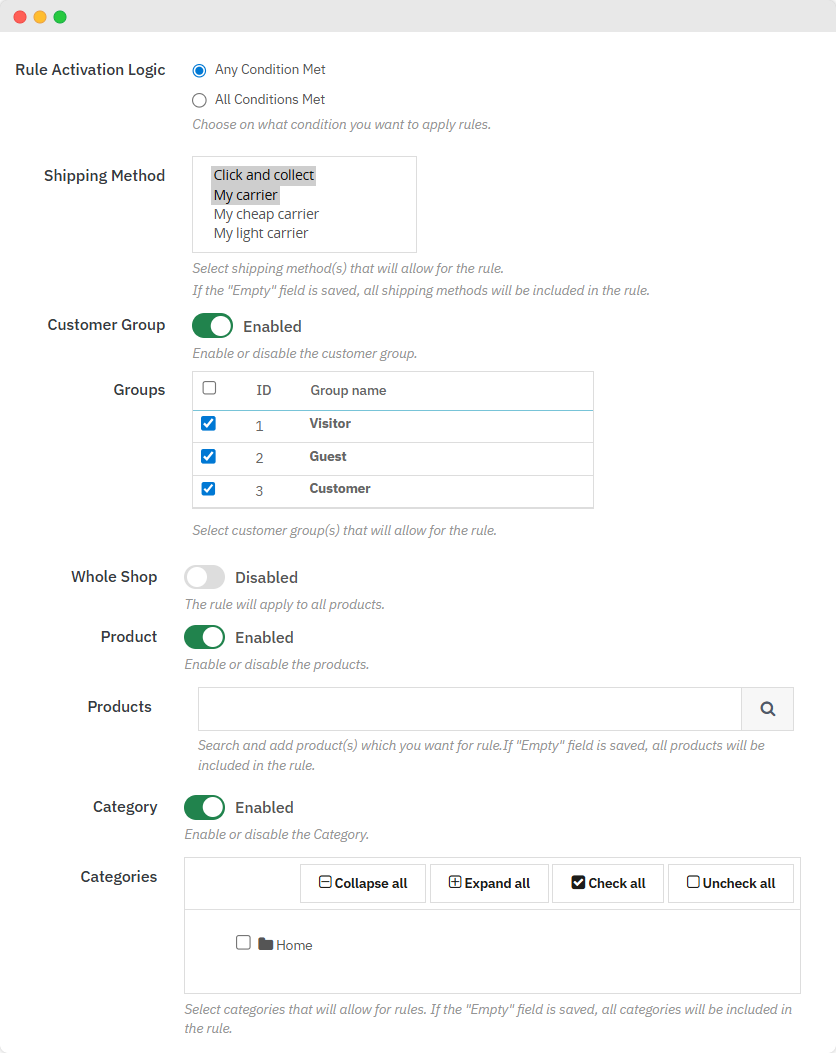Switch off the Category toggle
Image resolution: width=836 pixels, height=1053 pixels.
click(x=204, y=807)
